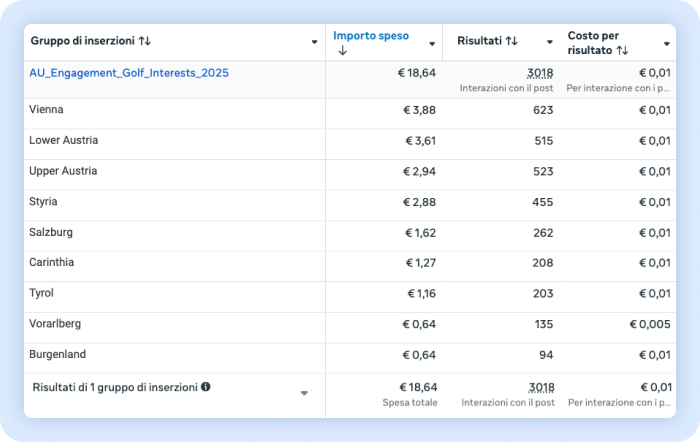Click sort arrows next to Costo per risultato

[622, 50]
